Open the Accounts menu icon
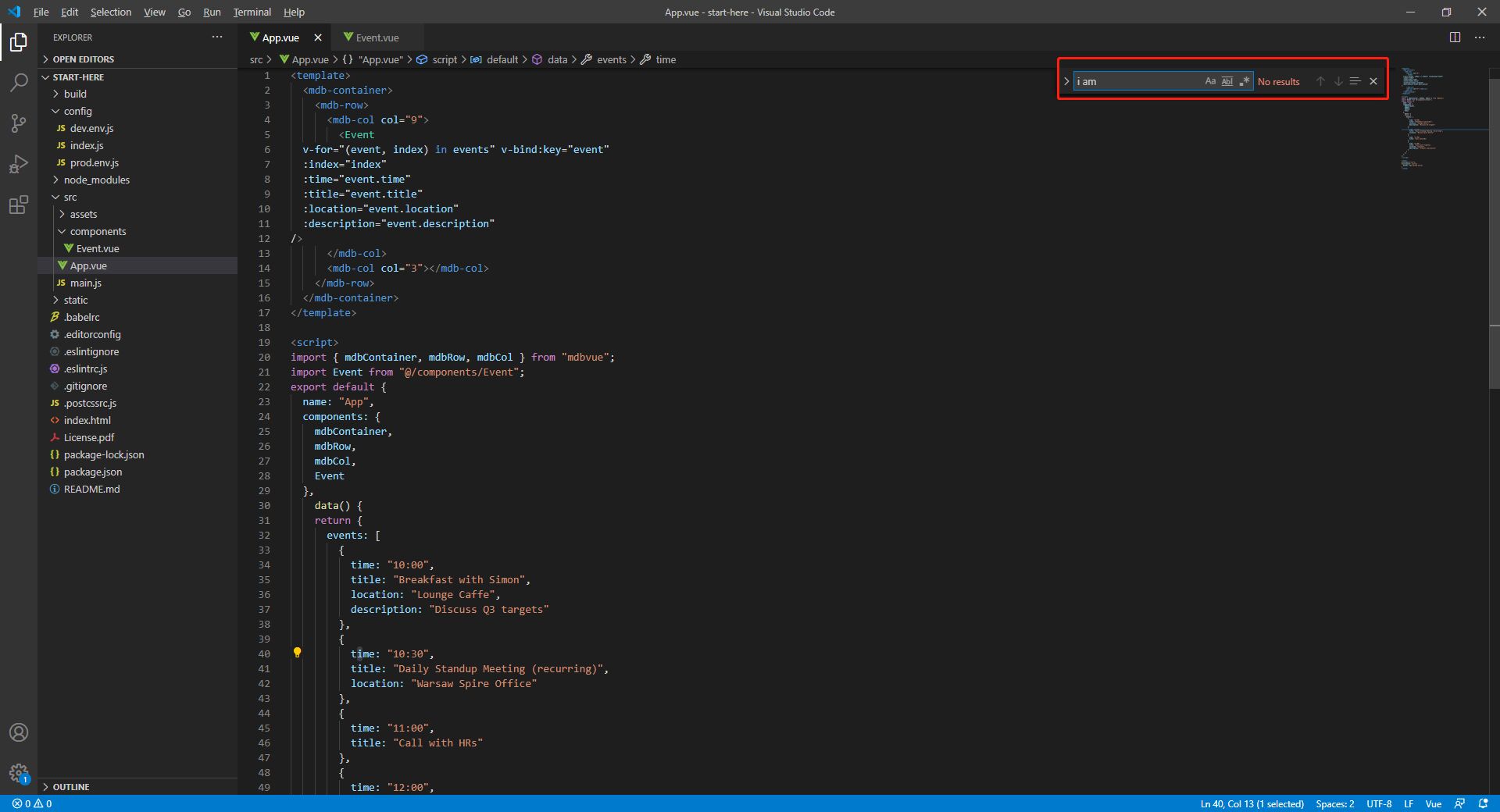Image resolution: width=1500 pixels, height=812 pixels. tap(19, 732)
